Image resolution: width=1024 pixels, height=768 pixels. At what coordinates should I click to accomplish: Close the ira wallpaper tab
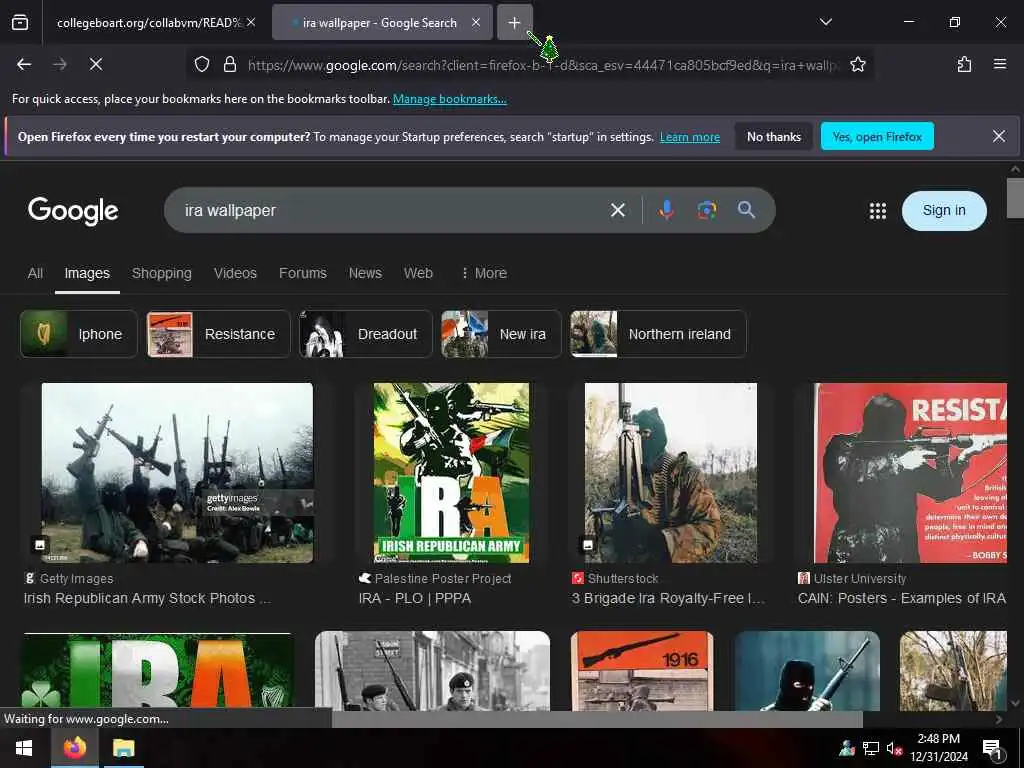476,22
